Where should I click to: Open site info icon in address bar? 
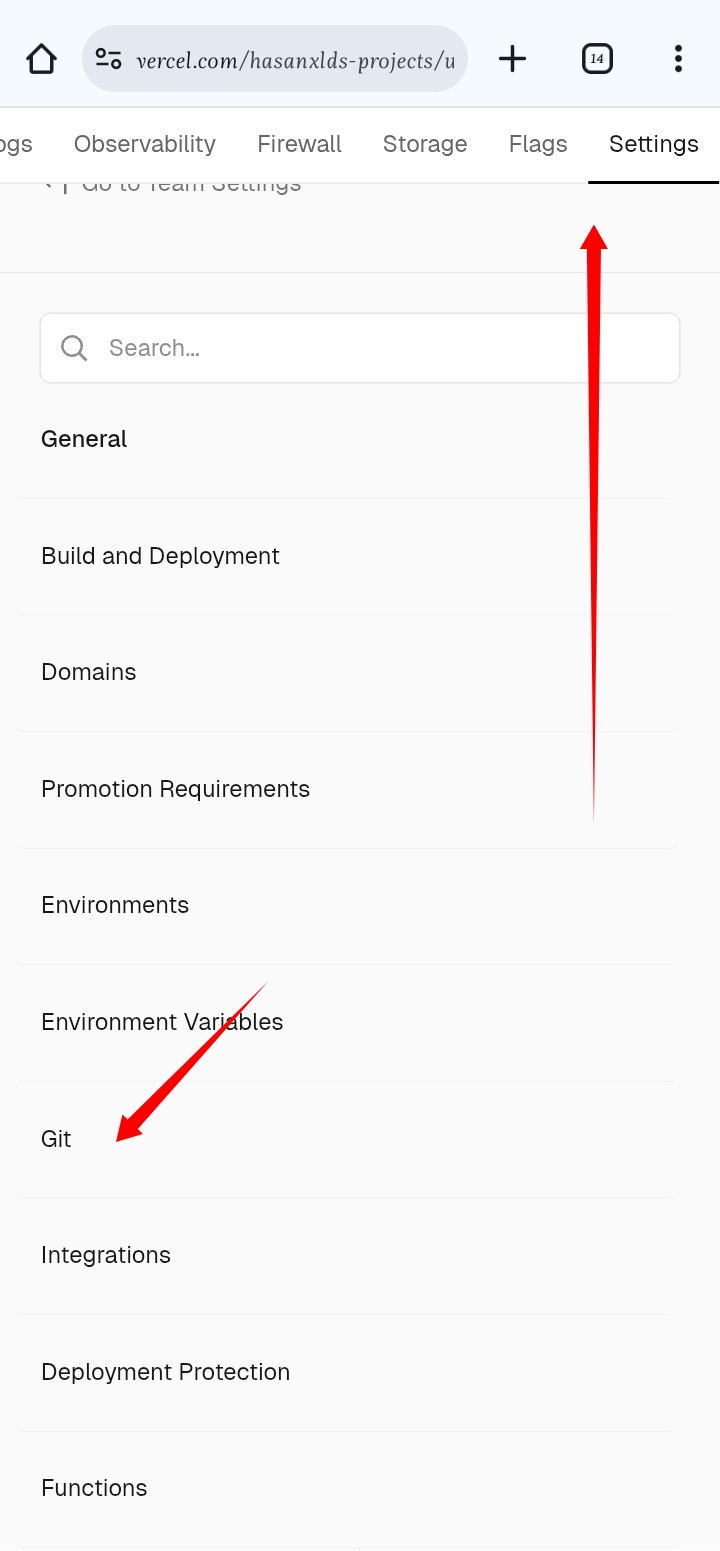point(108,59)
